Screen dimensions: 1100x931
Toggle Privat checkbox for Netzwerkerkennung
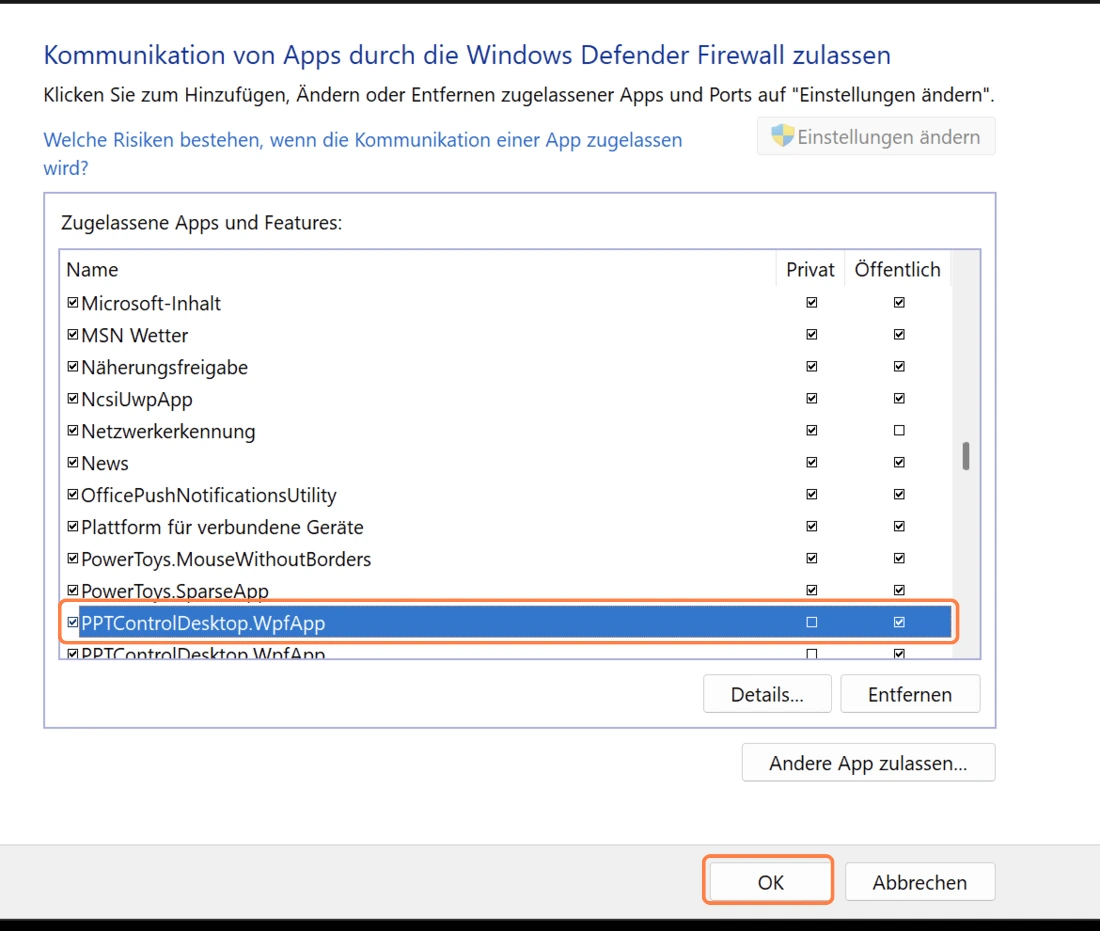pos(812,430)
